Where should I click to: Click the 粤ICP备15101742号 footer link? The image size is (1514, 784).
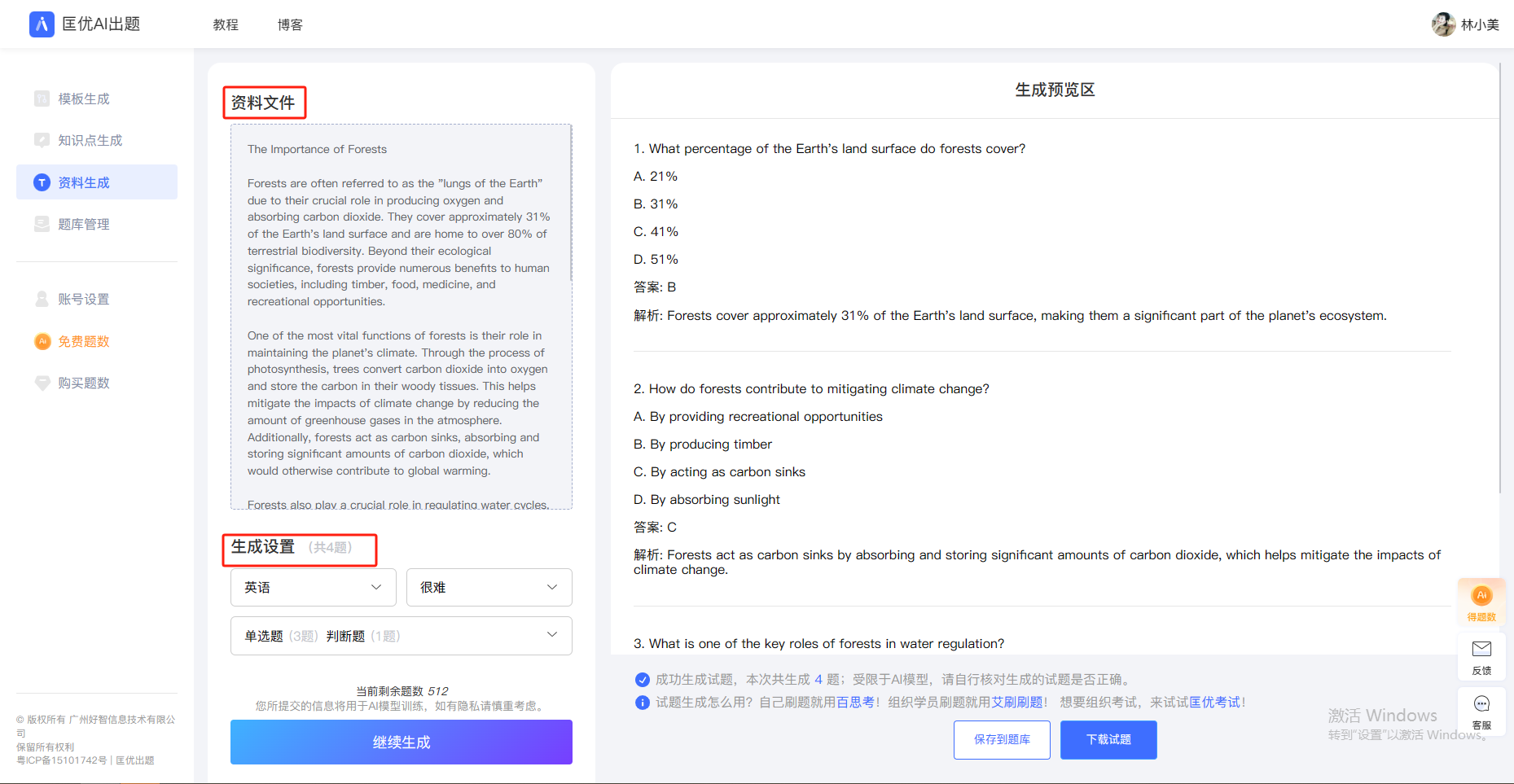coord(62,760)
